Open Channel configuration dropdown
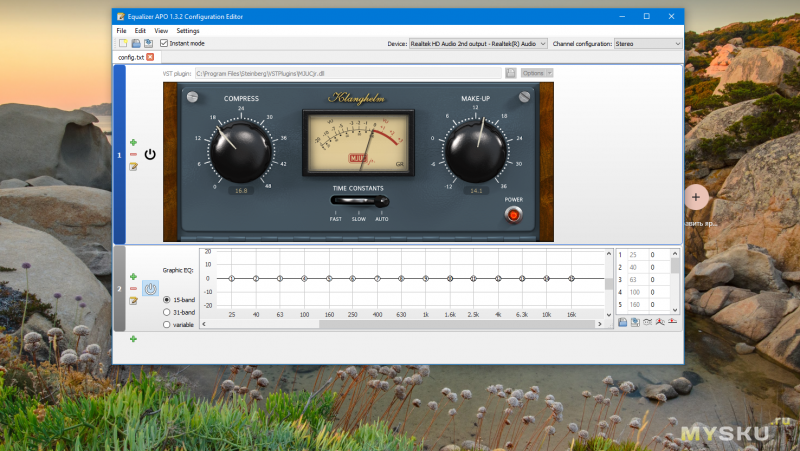This screenshot has width=800, height=451. coord(647,44)
